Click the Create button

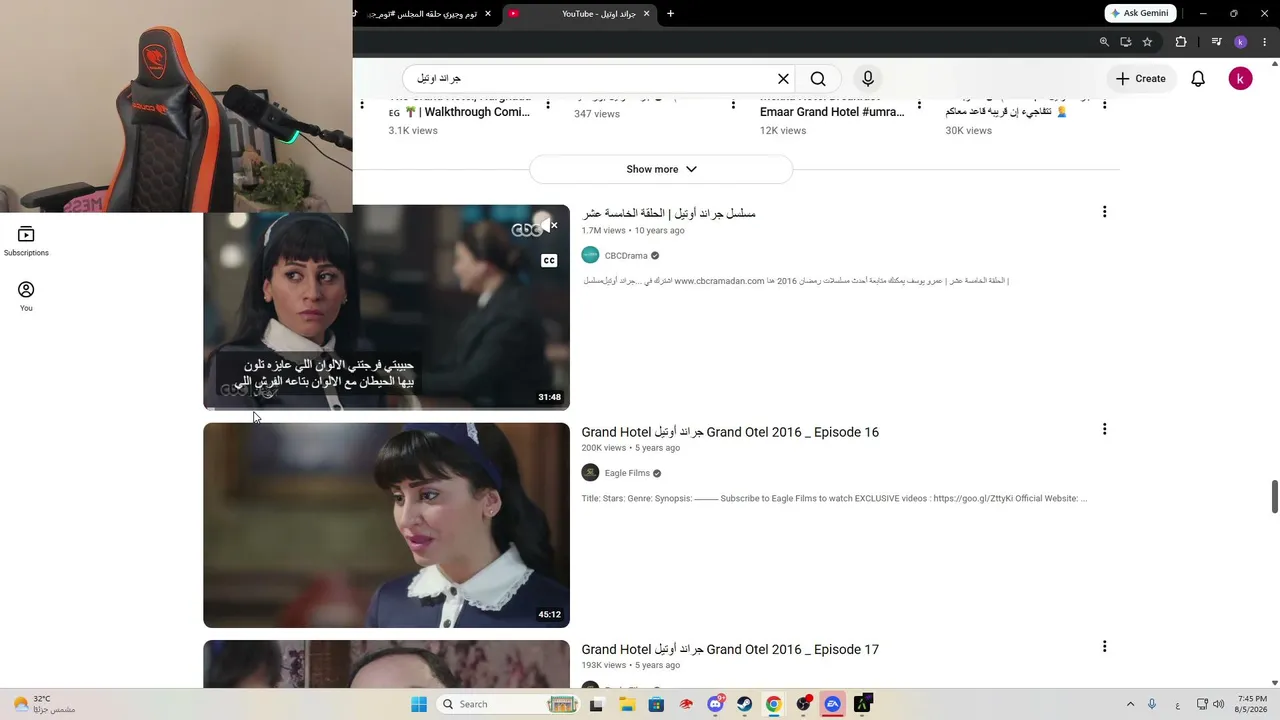pos(1141,79)
